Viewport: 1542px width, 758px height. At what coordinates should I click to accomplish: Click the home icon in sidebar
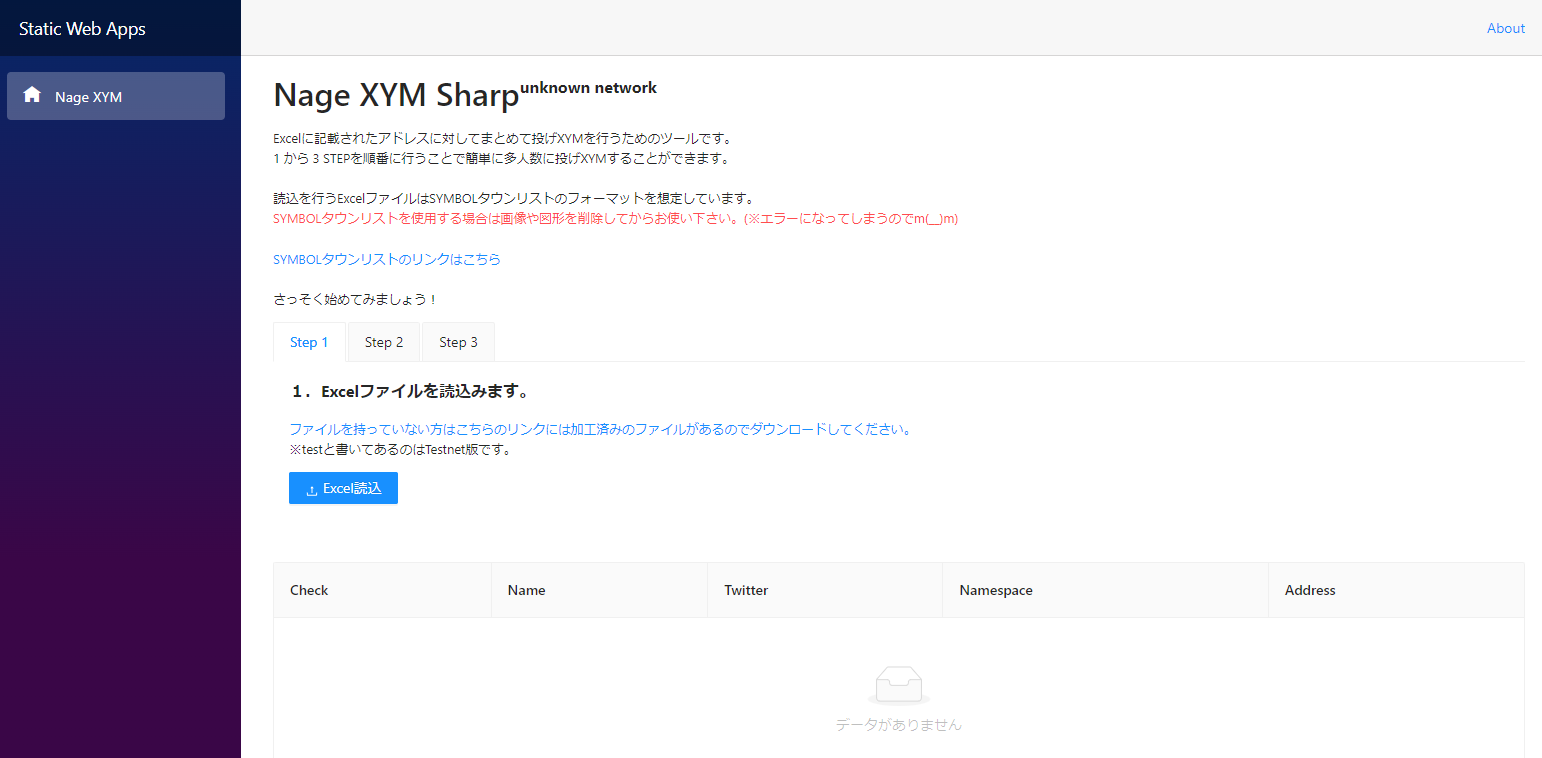(x=32, y=95)
